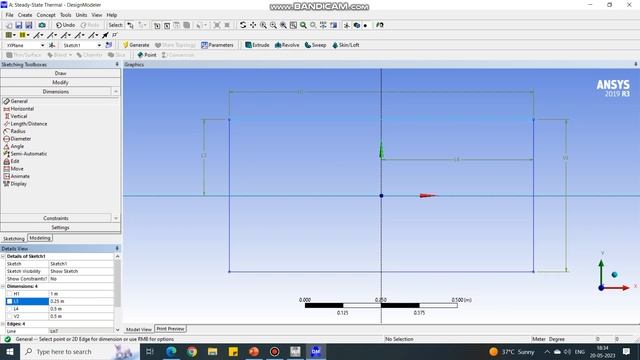
Task: Click the Dimensions toolbox scroll-up arrow
Action: [116, 92]
